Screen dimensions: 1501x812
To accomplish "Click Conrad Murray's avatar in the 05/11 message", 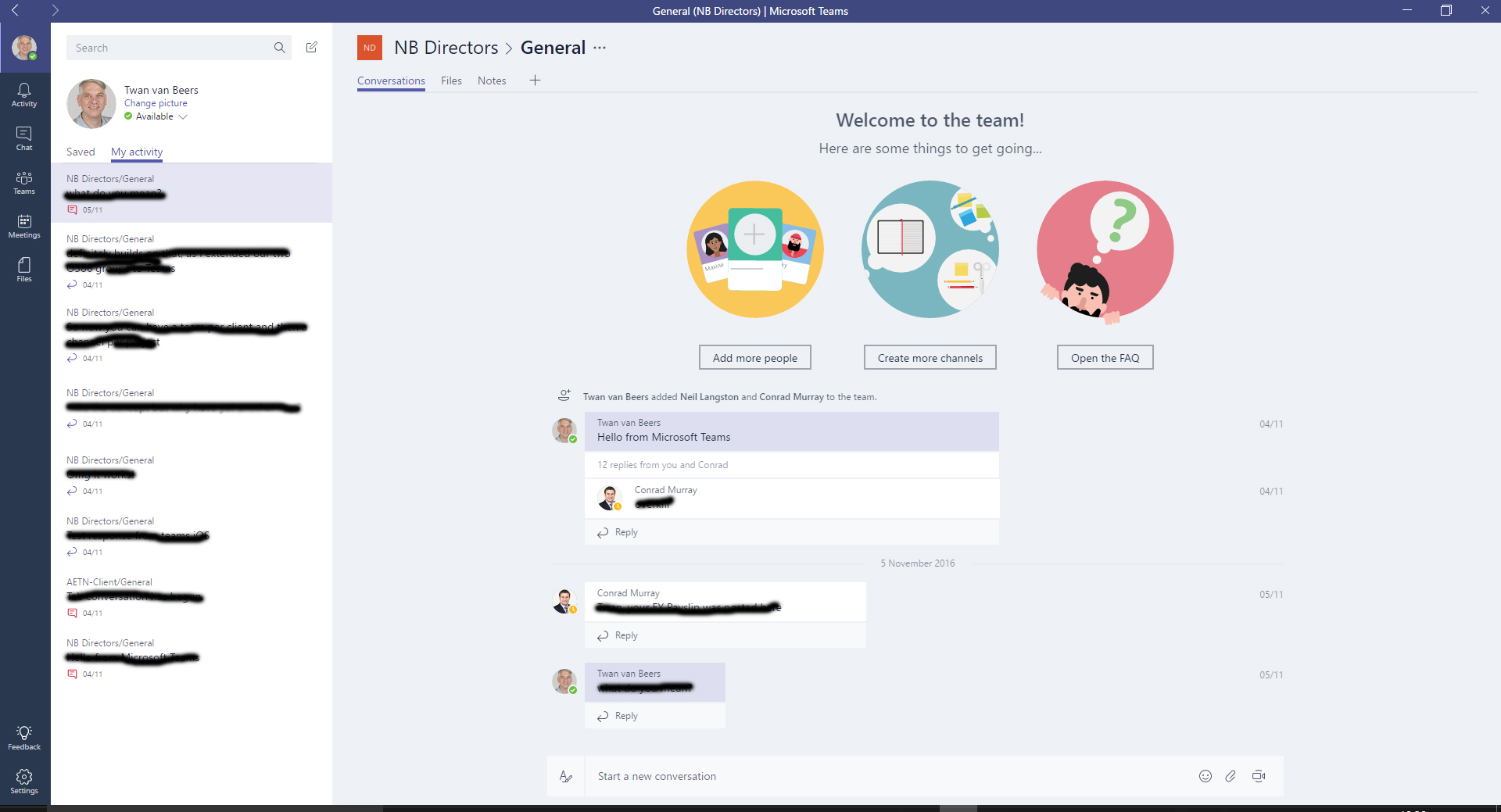I will click(564, 601).
